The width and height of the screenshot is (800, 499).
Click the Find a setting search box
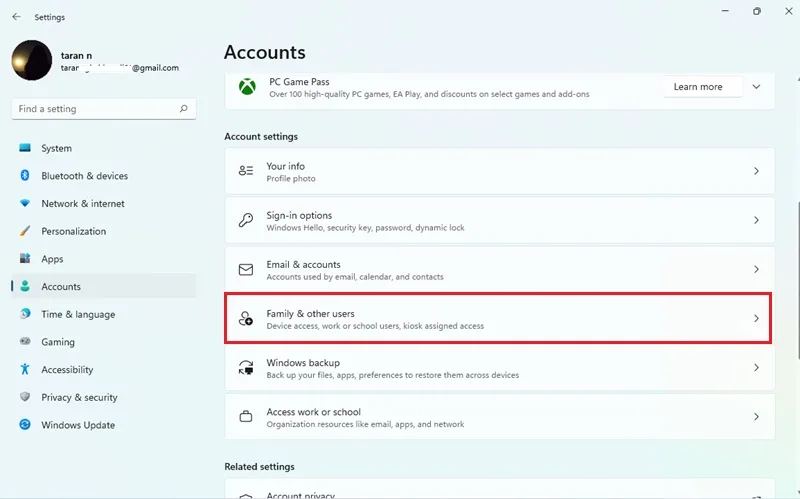(104, 109)
